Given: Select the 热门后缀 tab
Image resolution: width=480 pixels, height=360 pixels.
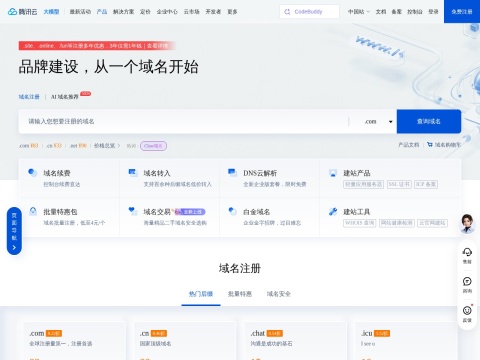Looking at the screenshot, I should tap(201, 294).
